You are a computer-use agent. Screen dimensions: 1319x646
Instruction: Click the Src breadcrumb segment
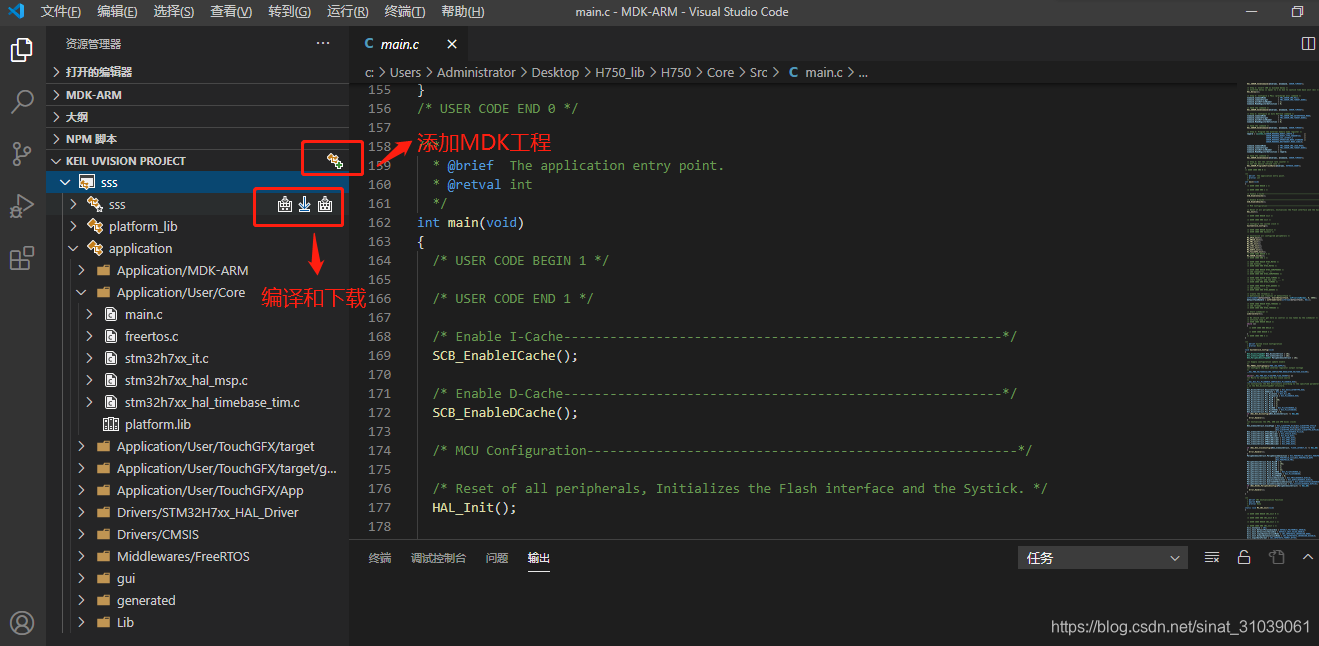click(758, 72)
